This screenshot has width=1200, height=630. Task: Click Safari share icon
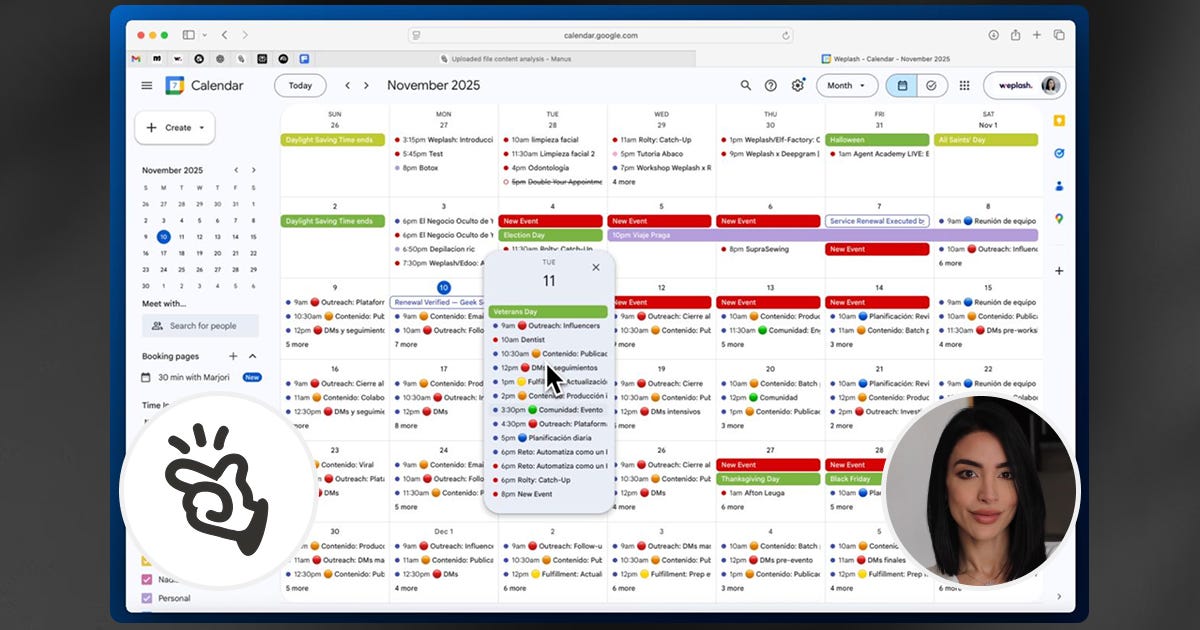[1015, 35]
